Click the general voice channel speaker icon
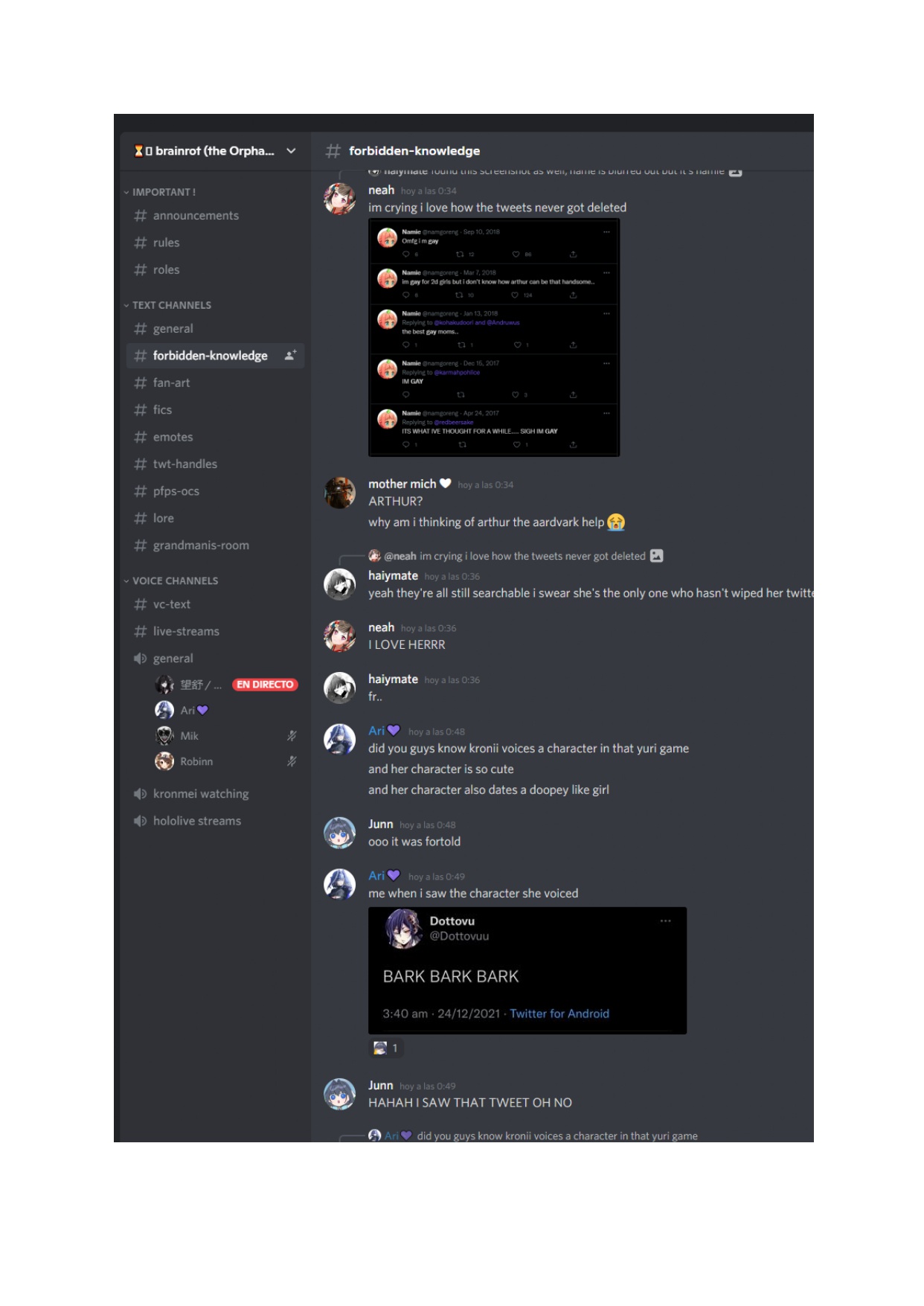The height and width of the screenshot is (1306, 924). point(140,659)
